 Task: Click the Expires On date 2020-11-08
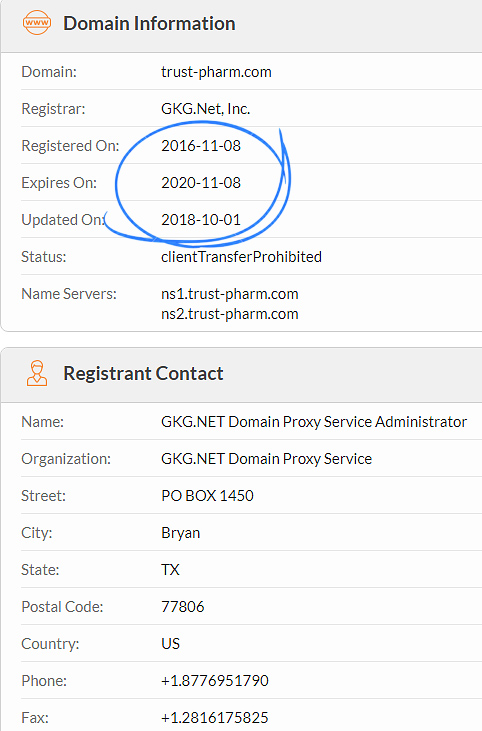tap(201, 182)
